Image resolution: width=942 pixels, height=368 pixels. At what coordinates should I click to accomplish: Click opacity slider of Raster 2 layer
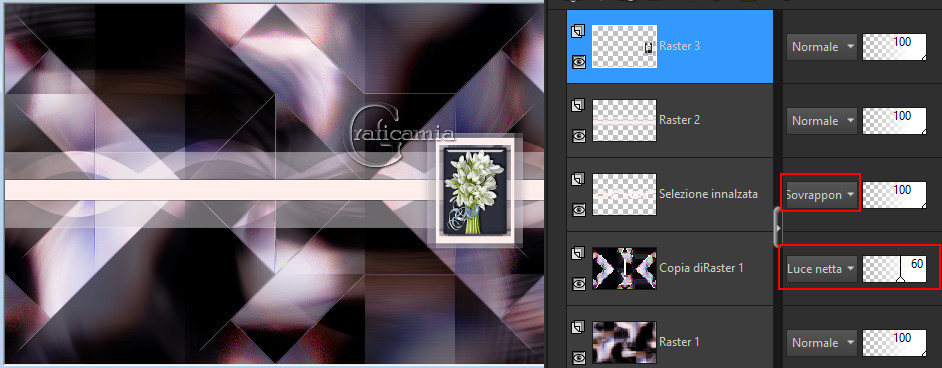(894, 121)
